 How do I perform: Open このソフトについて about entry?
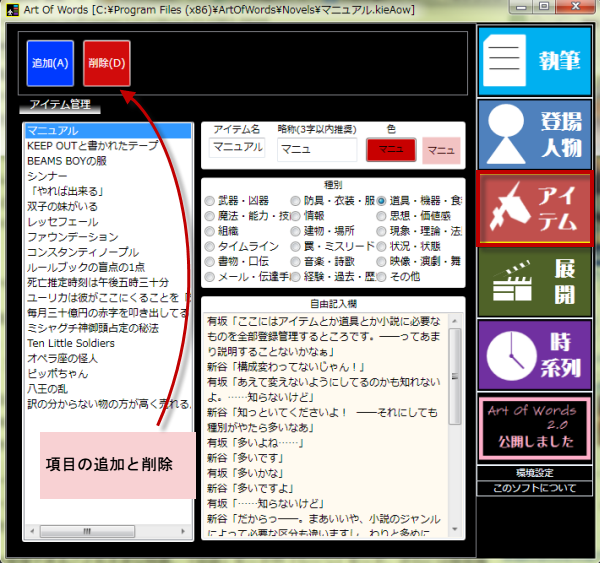coord(534,488)
